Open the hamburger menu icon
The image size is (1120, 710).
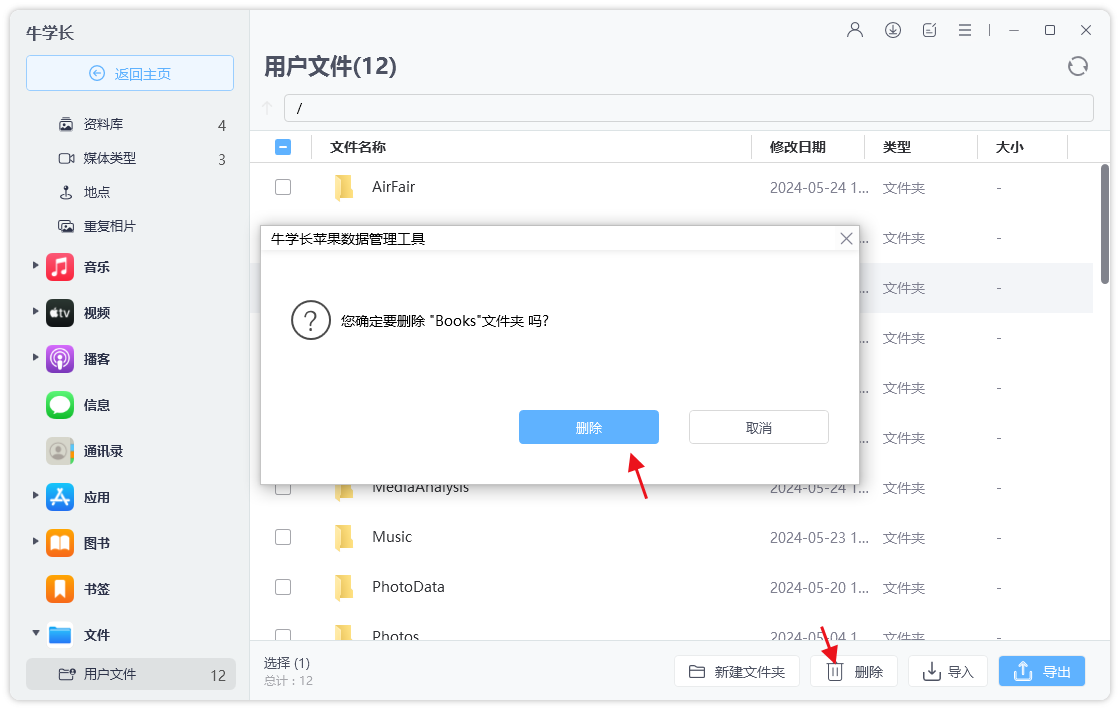coord(965,30)
